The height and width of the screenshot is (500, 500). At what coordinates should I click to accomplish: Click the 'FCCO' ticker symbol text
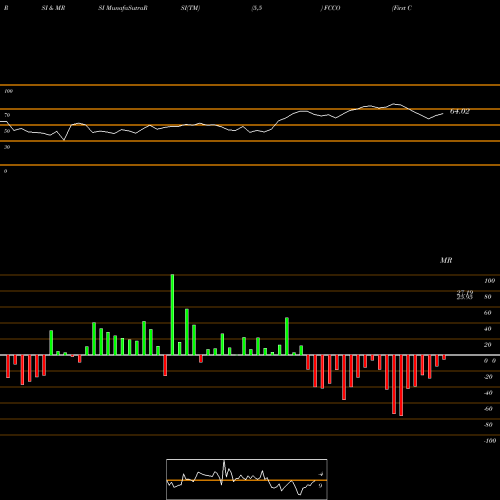click(332, 8)
